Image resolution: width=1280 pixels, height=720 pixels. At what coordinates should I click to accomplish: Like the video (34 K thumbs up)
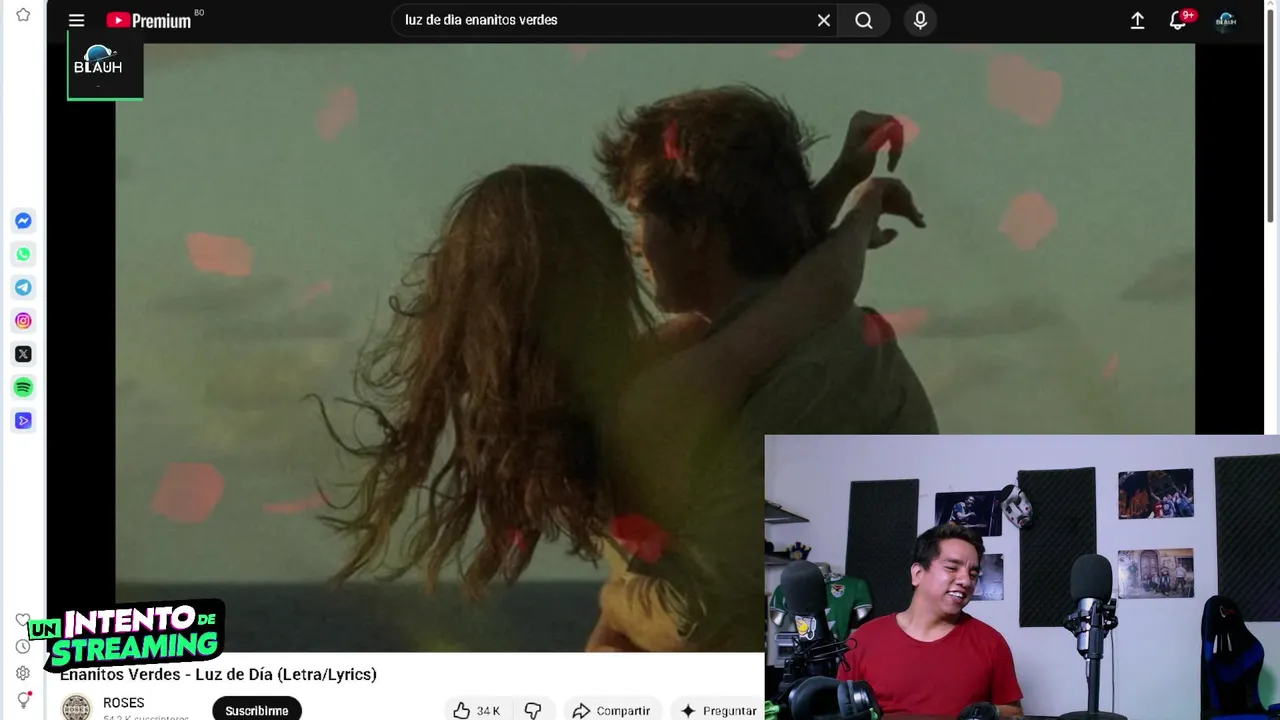tap(476, 710)
